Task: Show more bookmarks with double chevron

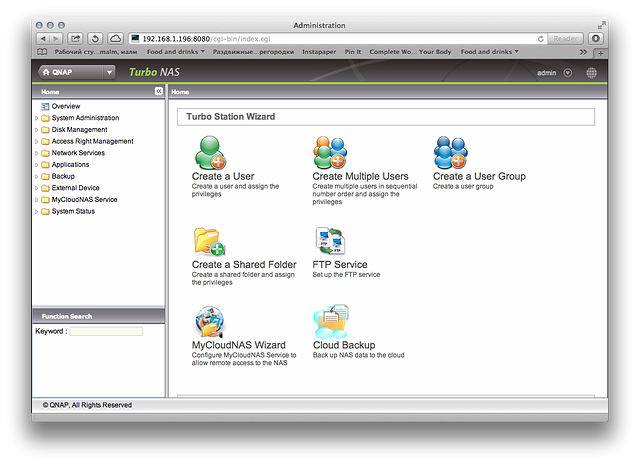Action: (583, 52)
